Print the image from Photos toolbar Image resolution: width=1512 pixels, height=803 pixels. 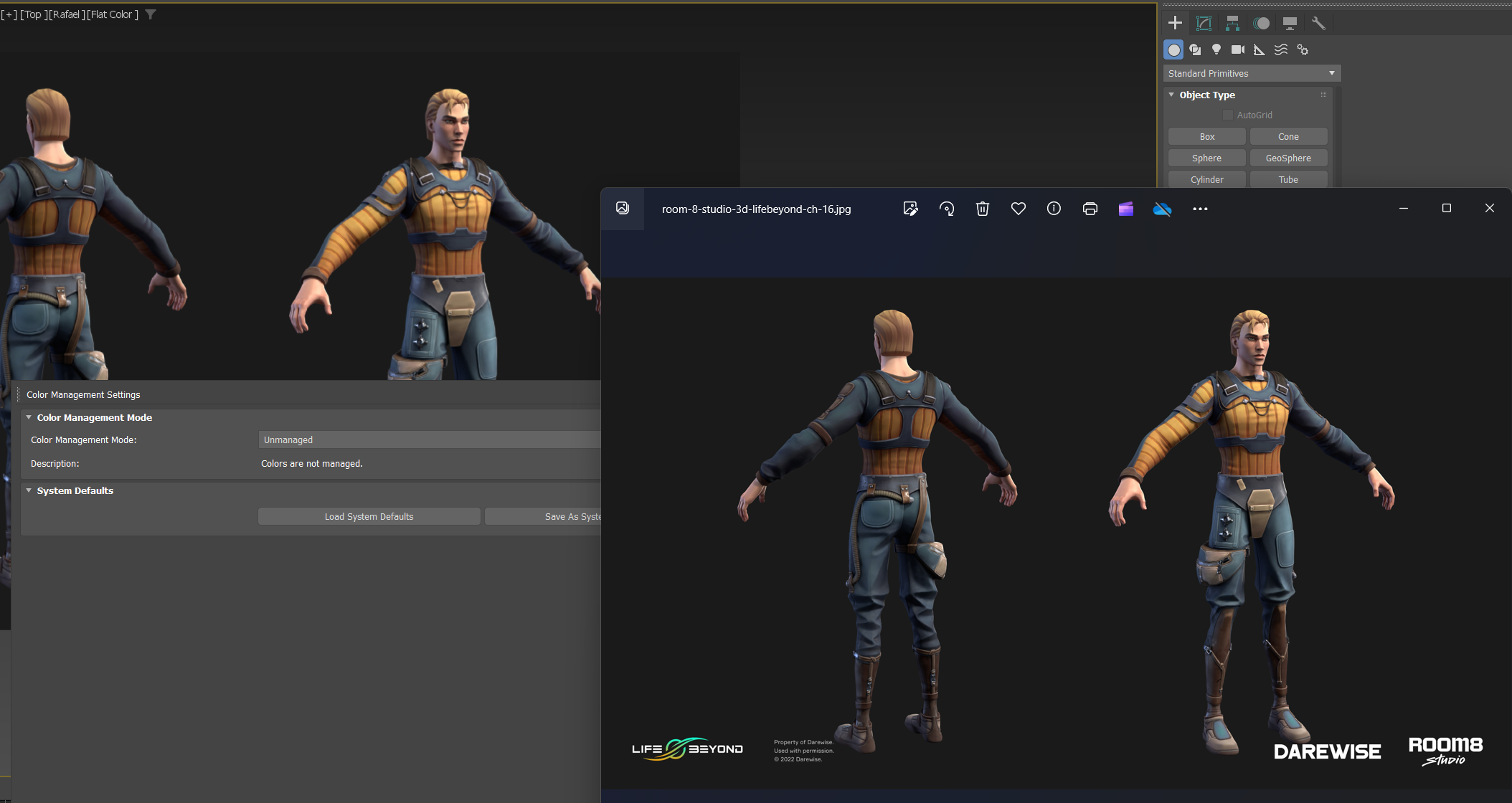tap(1090, 209)
